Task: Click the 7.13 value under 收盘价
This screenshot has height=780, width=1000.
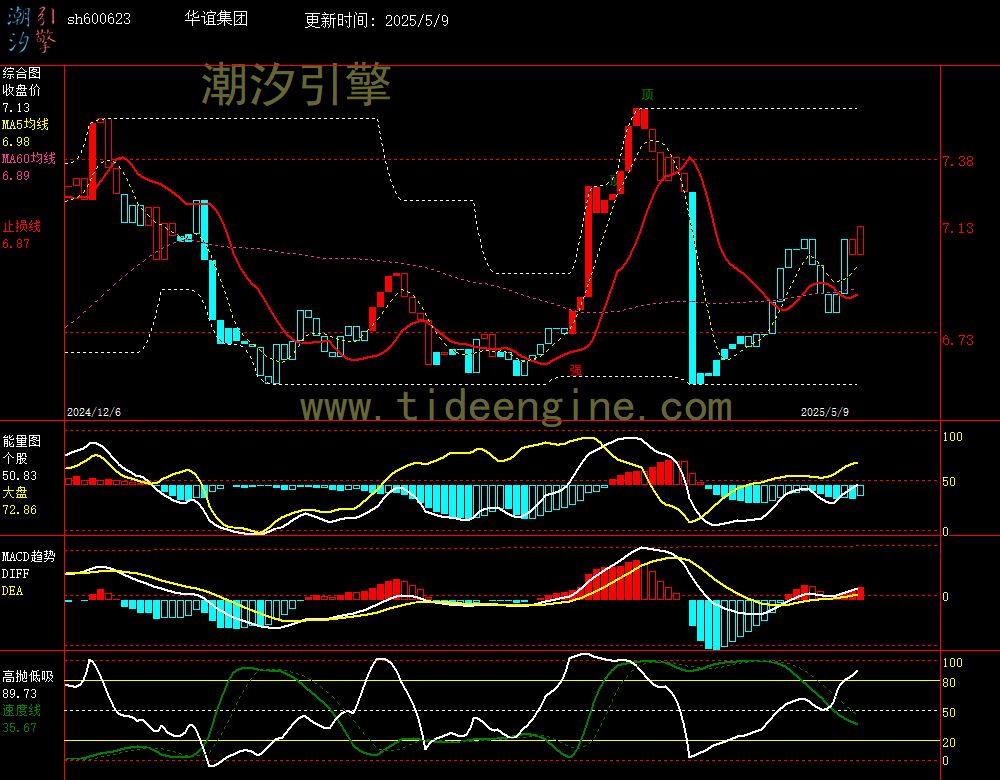Action: (16, 108)
